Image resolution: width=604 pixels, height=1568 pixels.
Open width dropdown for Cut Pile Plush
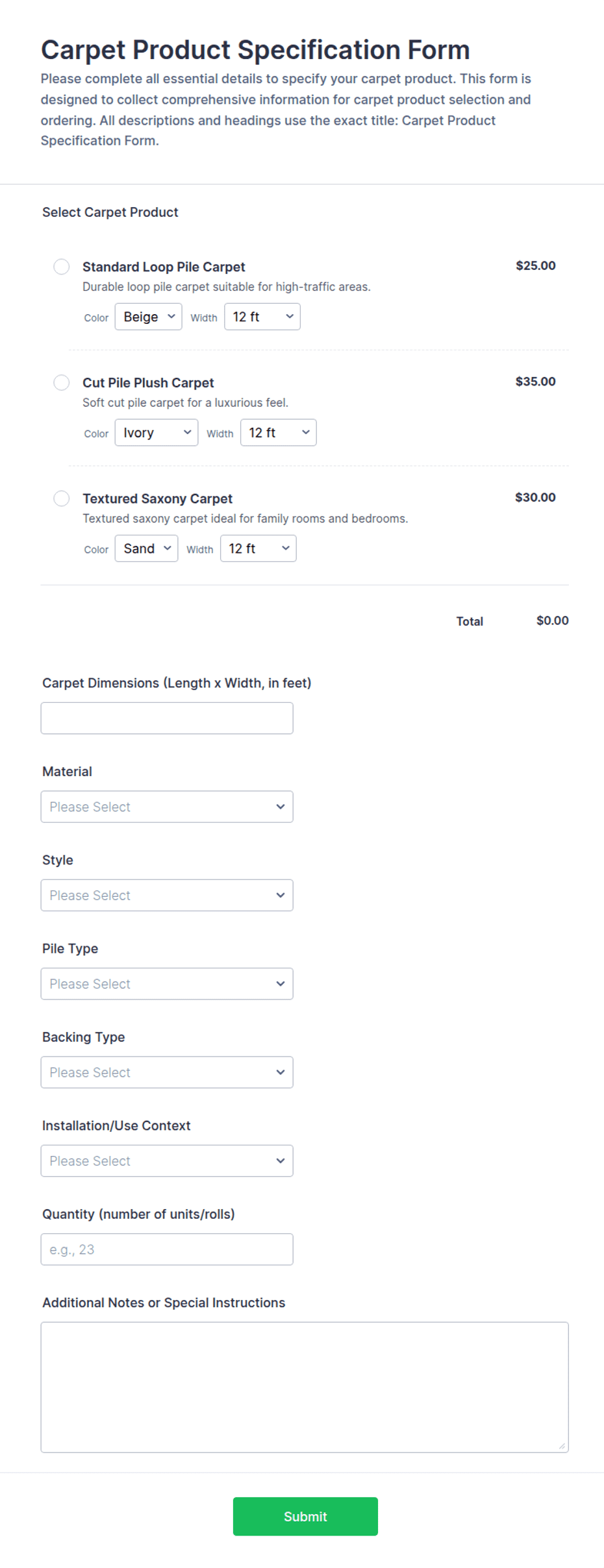(x=279, y=433)
